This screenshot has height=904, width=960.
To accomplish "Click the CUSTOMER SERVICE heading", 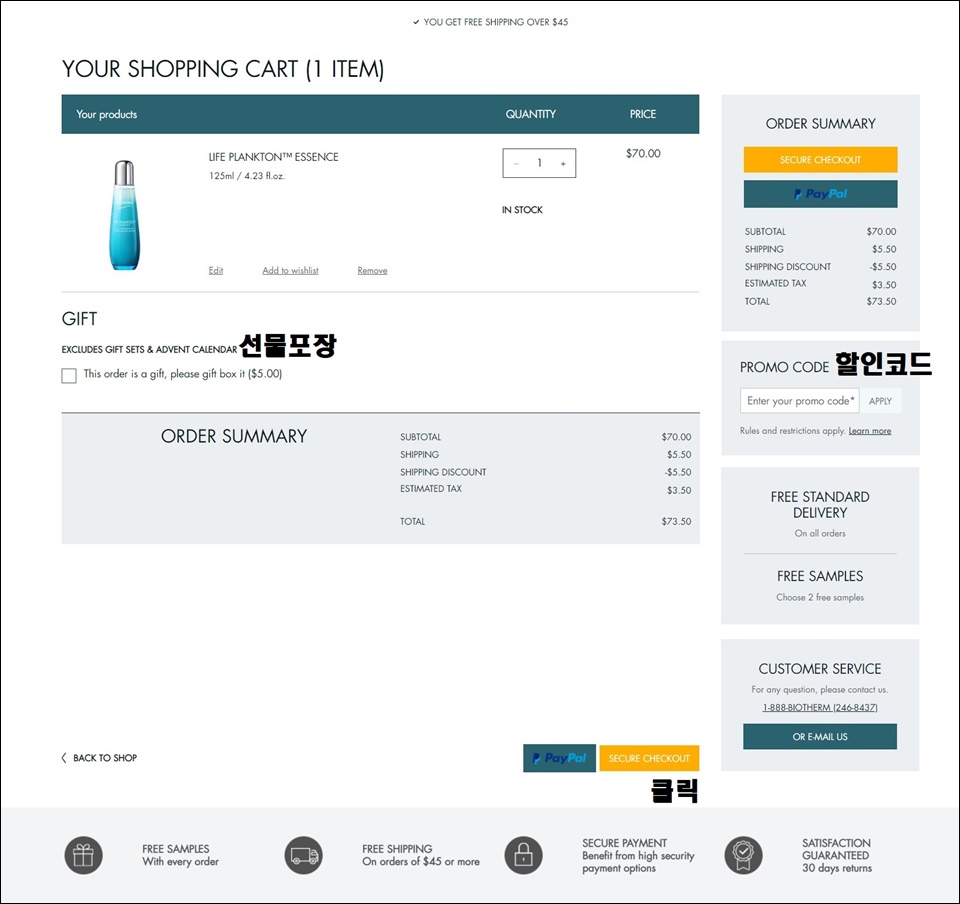I will tap(820, 669).
